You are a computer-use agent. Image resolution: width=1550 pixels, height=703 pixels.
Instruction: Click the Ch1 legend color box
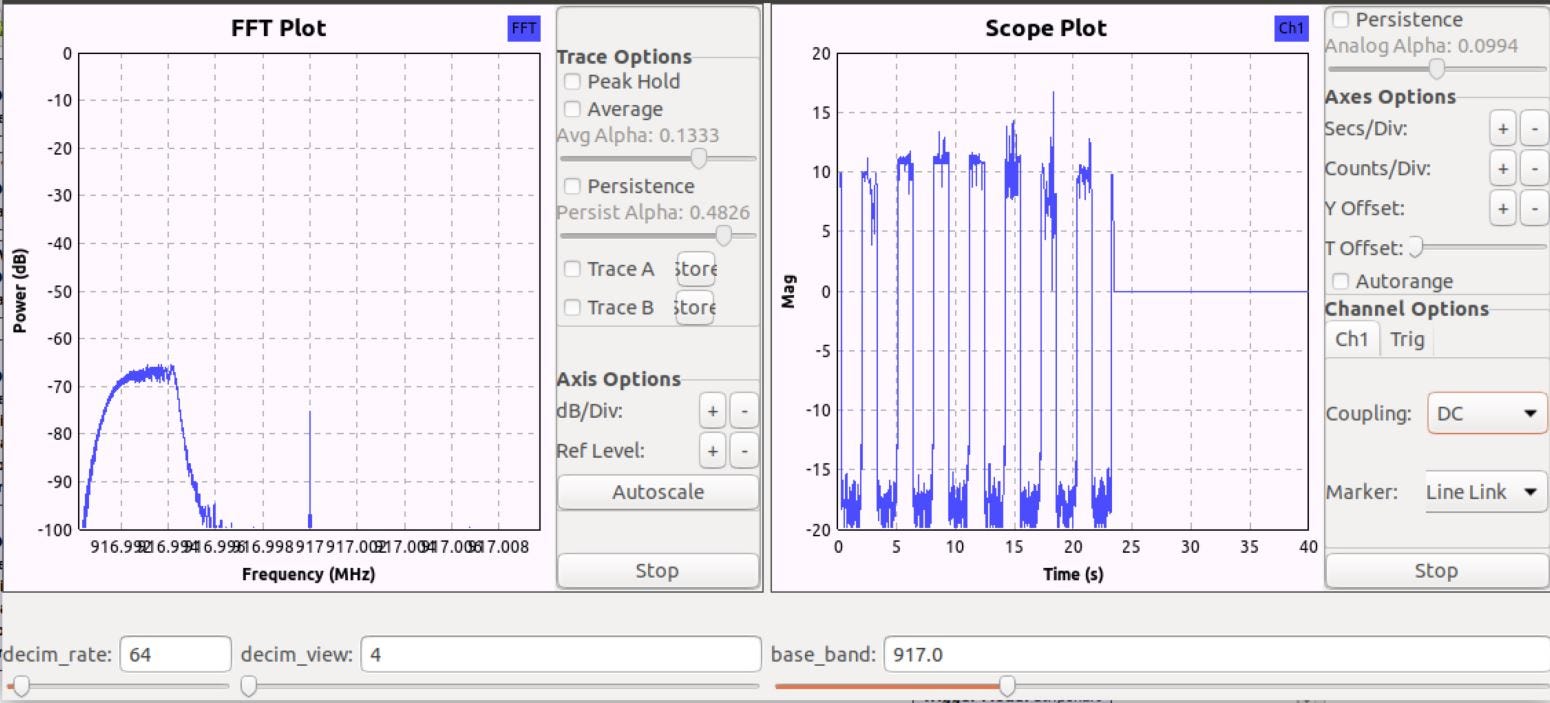tap(1292, 29)
